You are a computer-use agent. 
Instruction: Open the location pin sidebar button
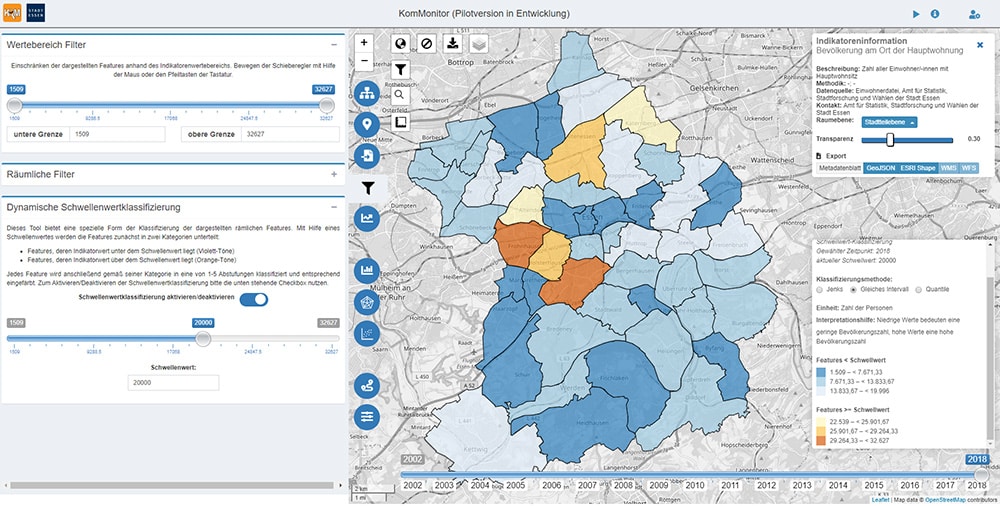point(367,125)
